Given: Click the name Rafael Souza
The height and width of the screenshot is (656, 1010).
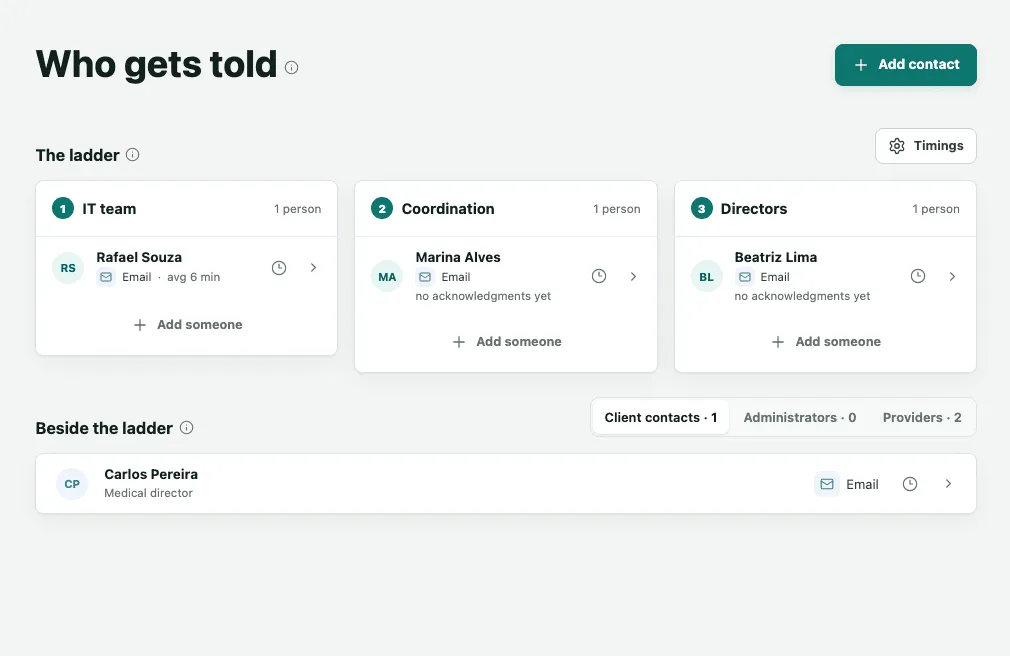Looking at the screenshot, I should [139, 257].
